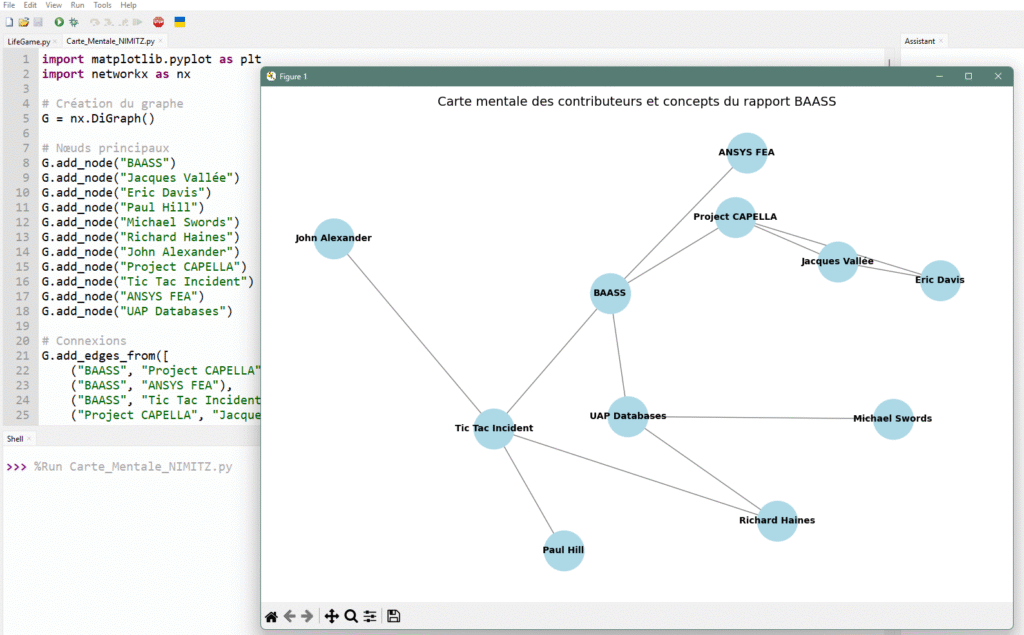The width and height of the screenshot is (1024, 635).
Task: Open Configure subplots sliders icon
Action: coord(370,616)
